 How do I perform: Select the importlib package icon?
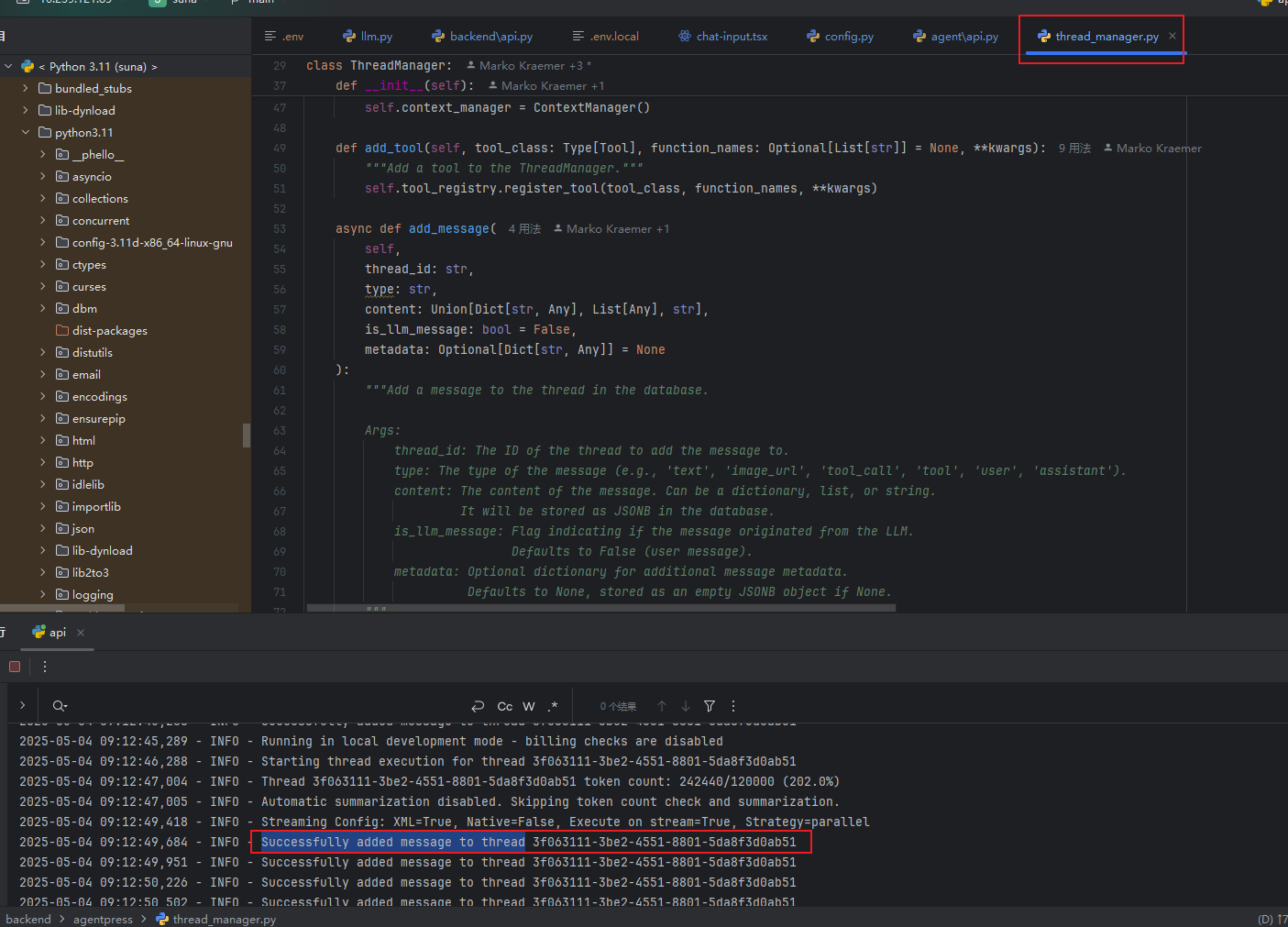62,506
